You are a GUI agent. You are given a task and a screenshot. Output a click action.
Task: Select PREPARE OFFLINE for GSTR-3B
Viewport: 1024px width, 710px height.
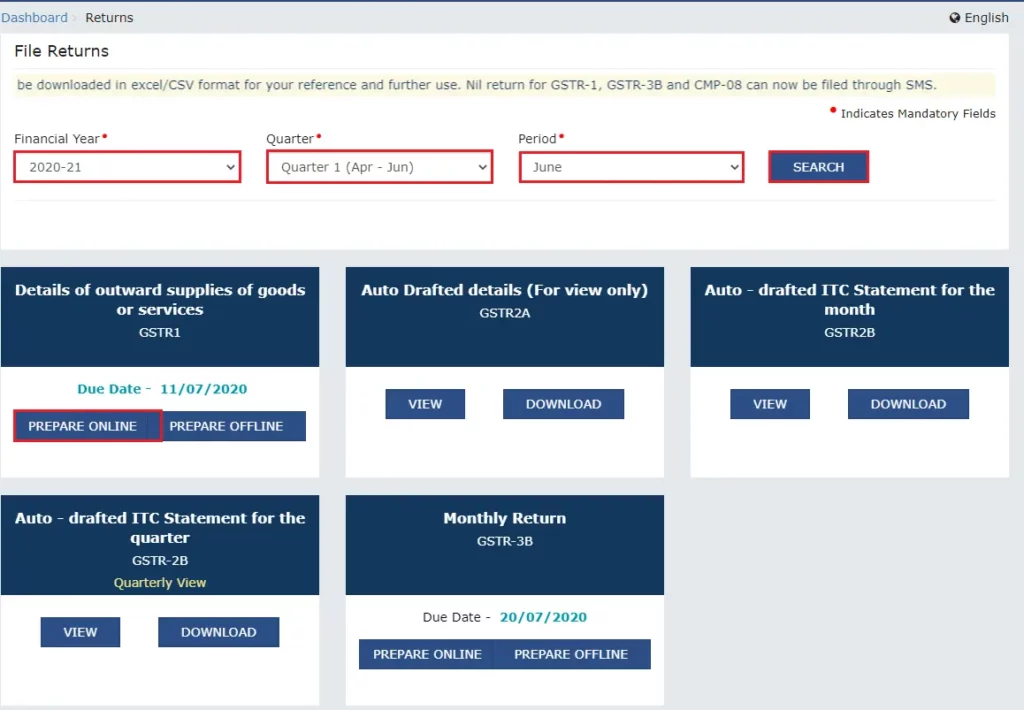pos(571,654)
